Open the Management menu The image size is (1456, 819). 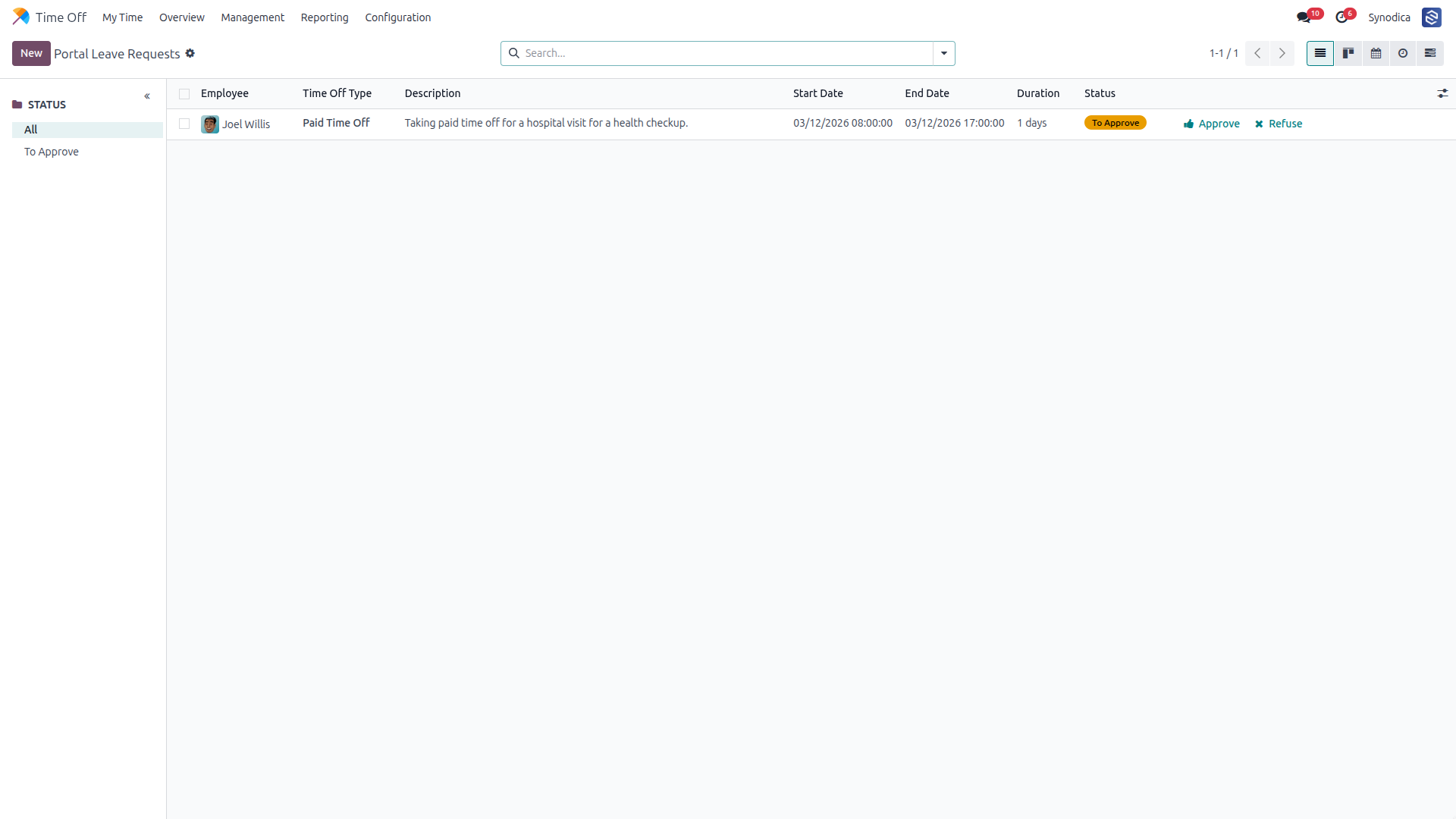coord(253,17)
